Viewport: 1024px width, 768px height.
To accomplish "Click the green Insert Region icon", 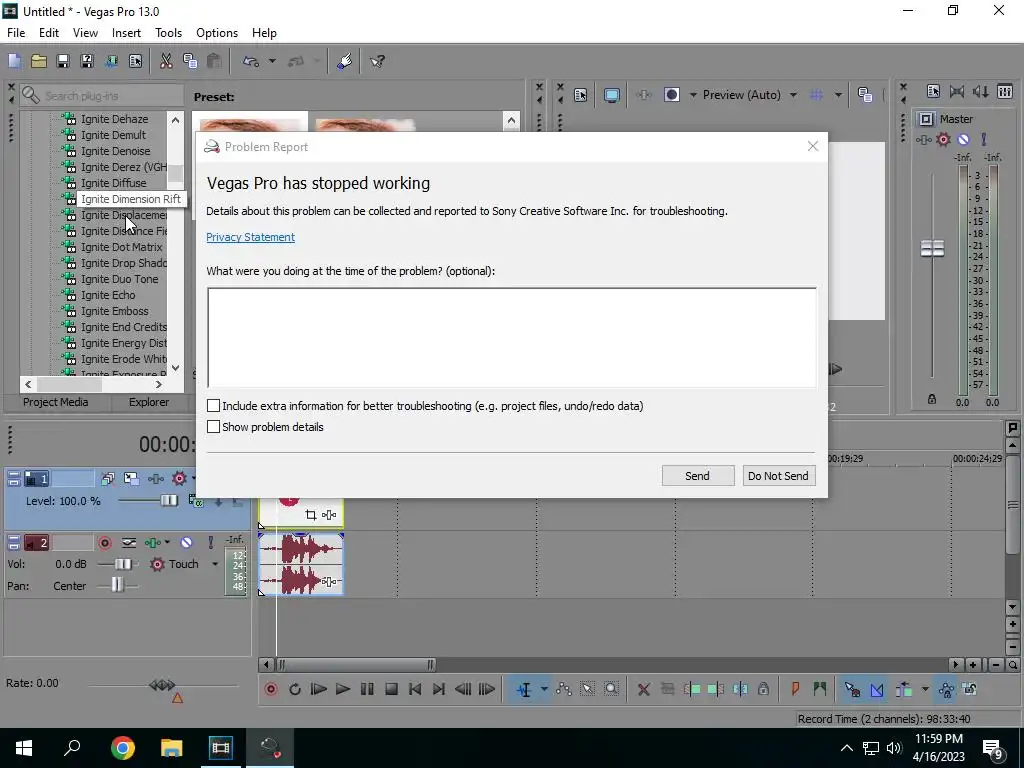I will pyautogui.click(x=820, y=689).
